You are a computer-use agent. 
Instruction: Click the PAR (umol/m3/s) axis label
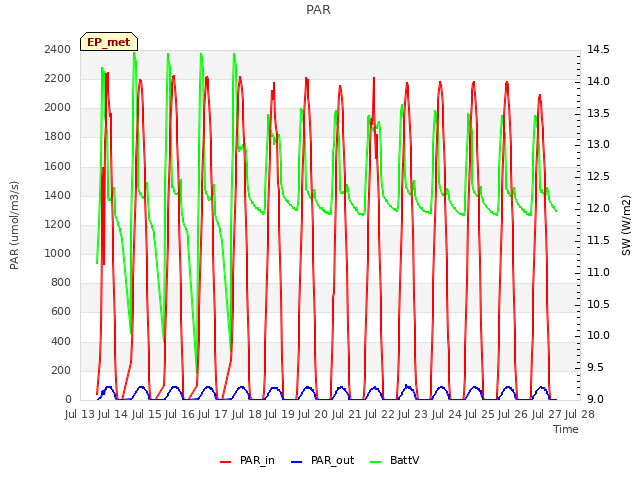point(14,225)
